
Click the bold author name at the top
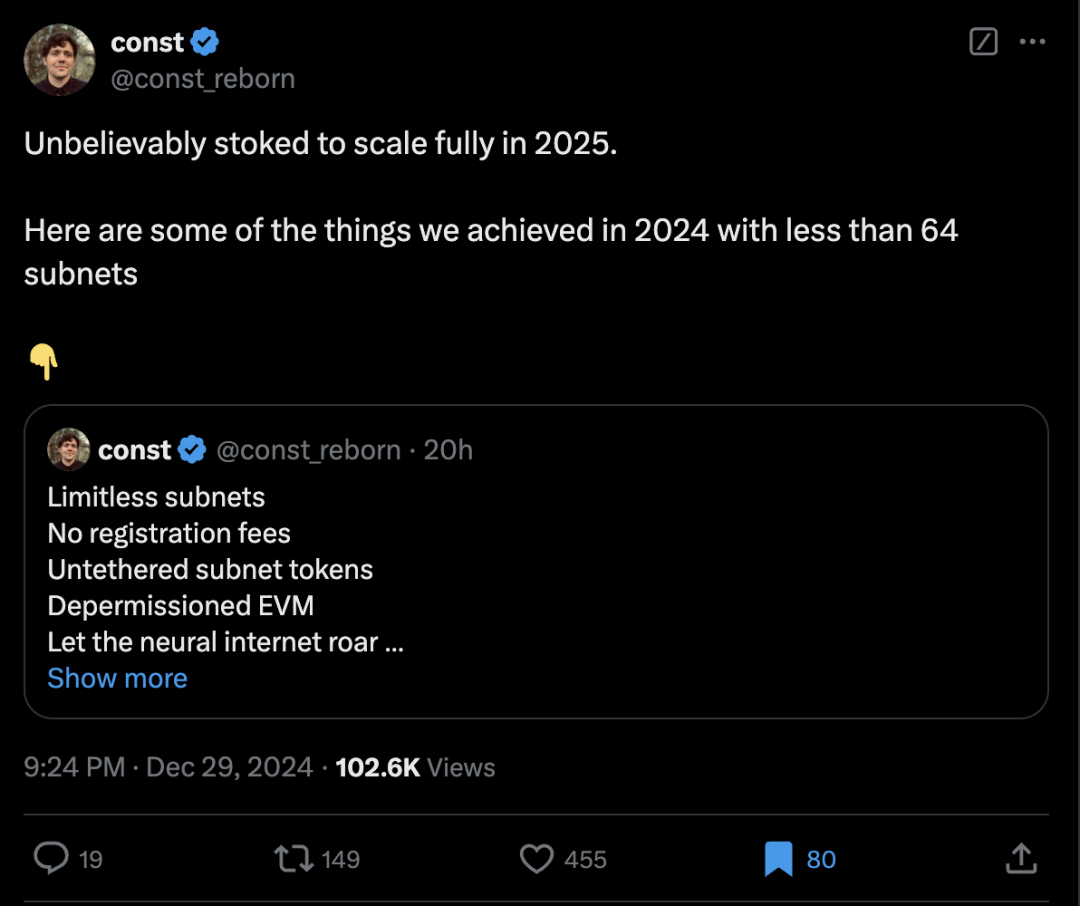(x=147, y=43)
